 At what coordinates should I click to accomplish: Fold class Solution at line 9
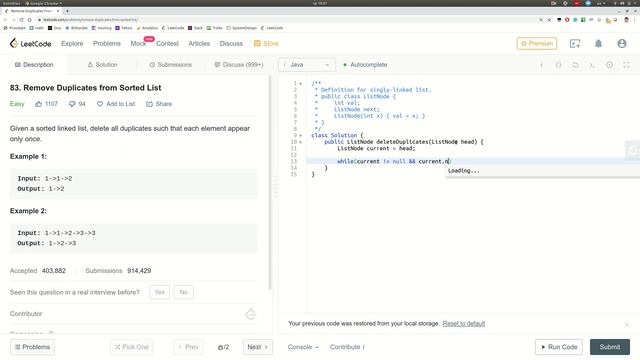[x=301, y=135]
